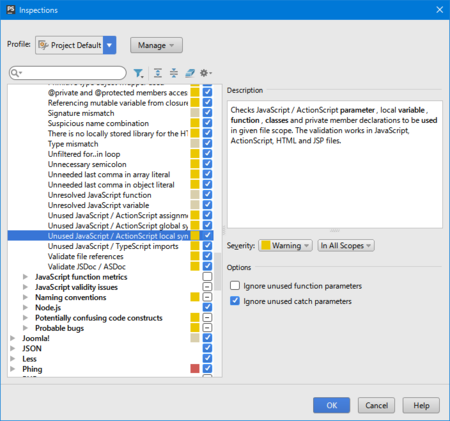Toggle checkbox for Signature mismatch

point(207,113)
